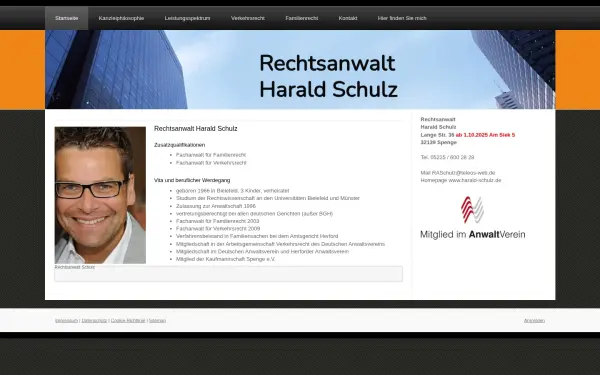Click the Anwaltverein logo icon
Viewport: 600px width, 375px height.
(473, 209)
